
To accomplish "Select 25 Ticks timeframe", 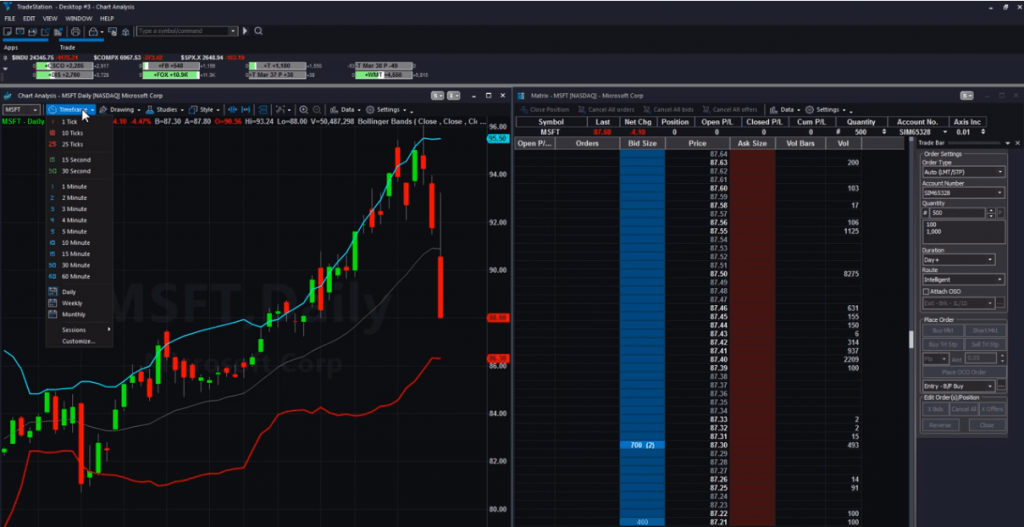I will tap(79, 144).
